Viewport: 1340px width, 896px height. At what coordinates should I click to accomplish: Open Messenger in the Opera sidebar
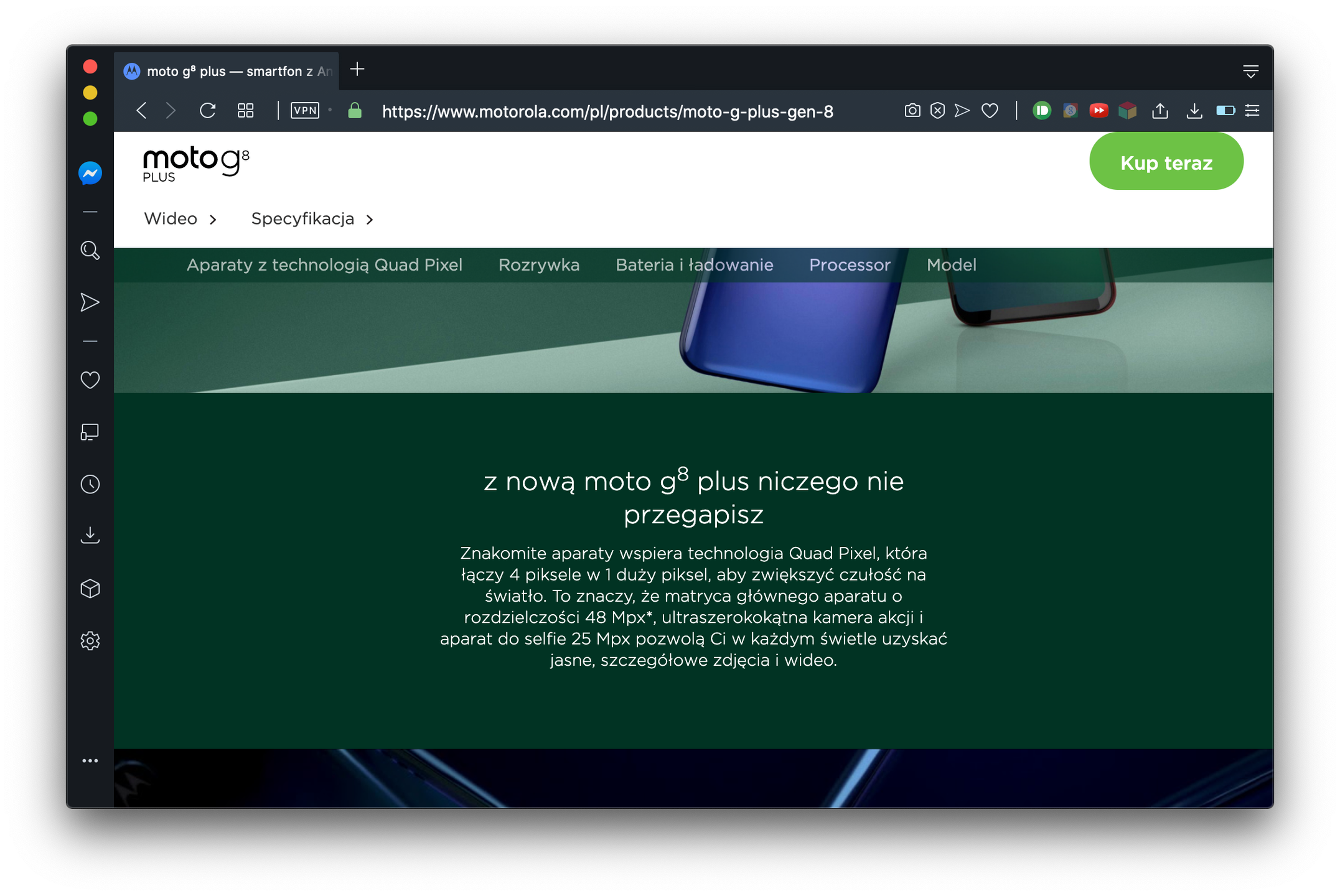pos(90,173)
